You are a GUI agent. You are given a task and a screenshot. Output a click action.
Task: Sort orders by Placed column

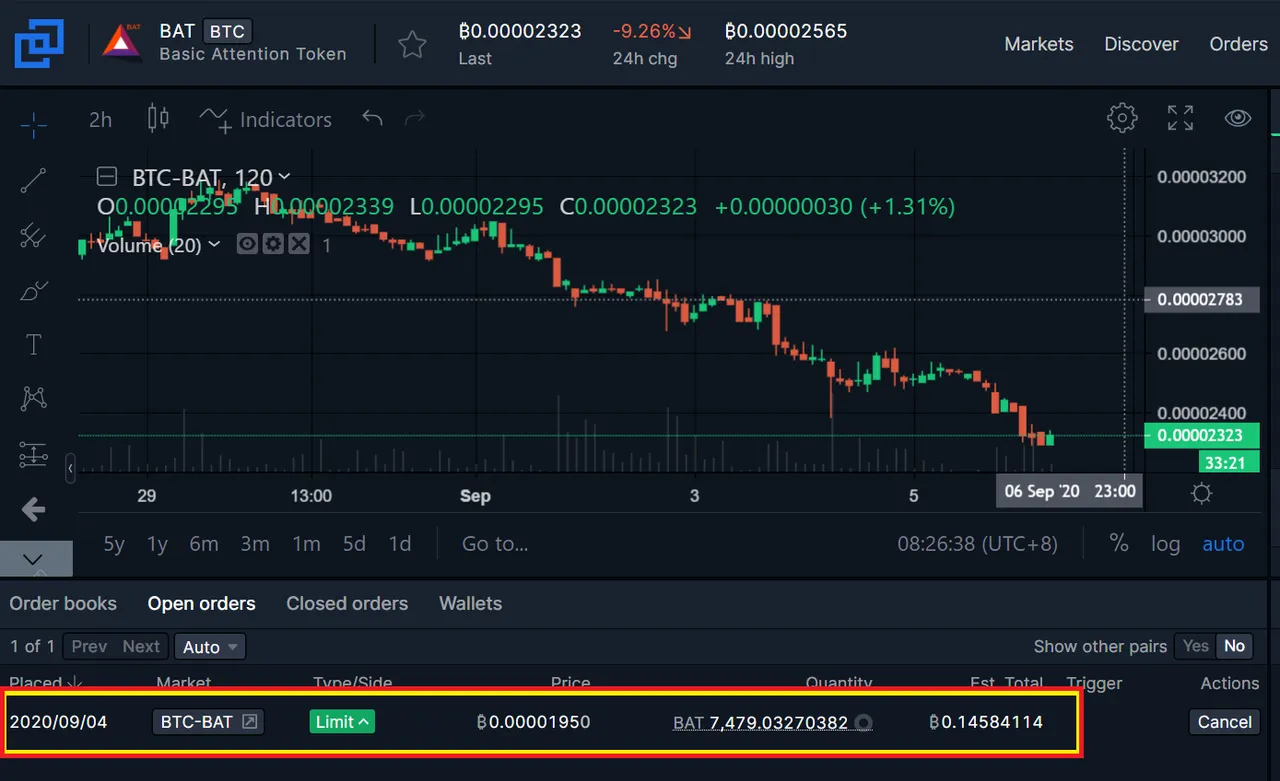[x=46, y=683]
